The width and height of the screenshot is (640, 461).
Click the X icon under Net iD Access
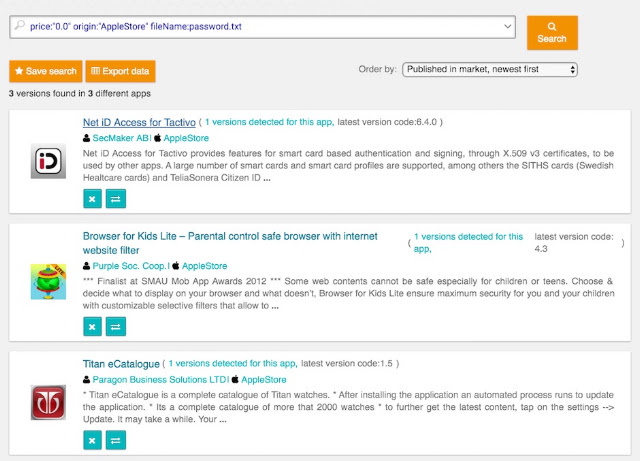pyautogui.click(x=92, y=199)
